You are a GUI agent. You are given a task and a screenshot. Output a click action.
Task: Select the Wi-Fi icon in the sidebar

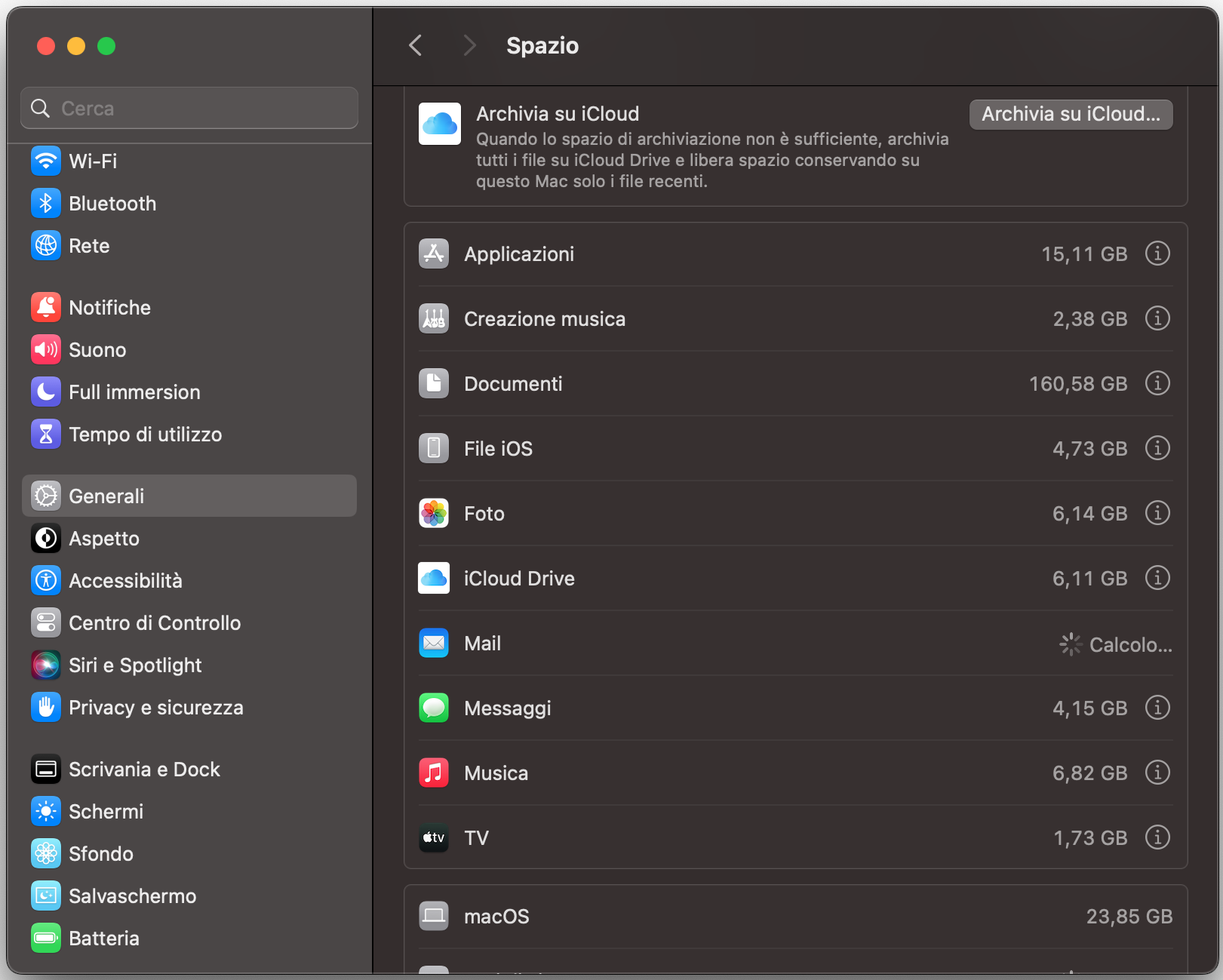click(x=46, y=161)
